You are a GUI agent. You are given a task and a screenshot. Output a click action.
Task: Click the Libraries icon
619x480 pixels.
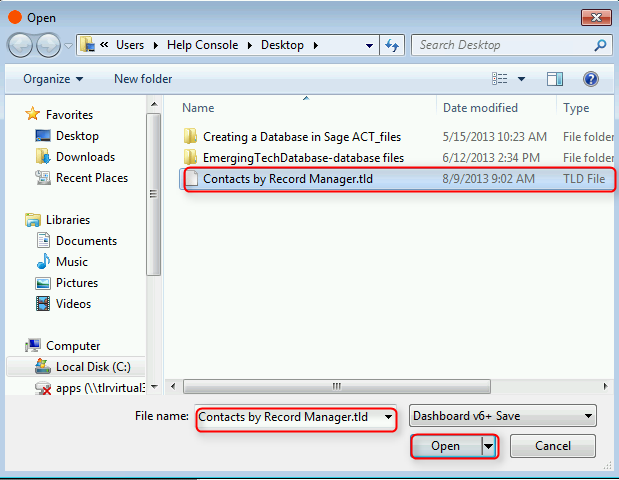click(33, 219)
